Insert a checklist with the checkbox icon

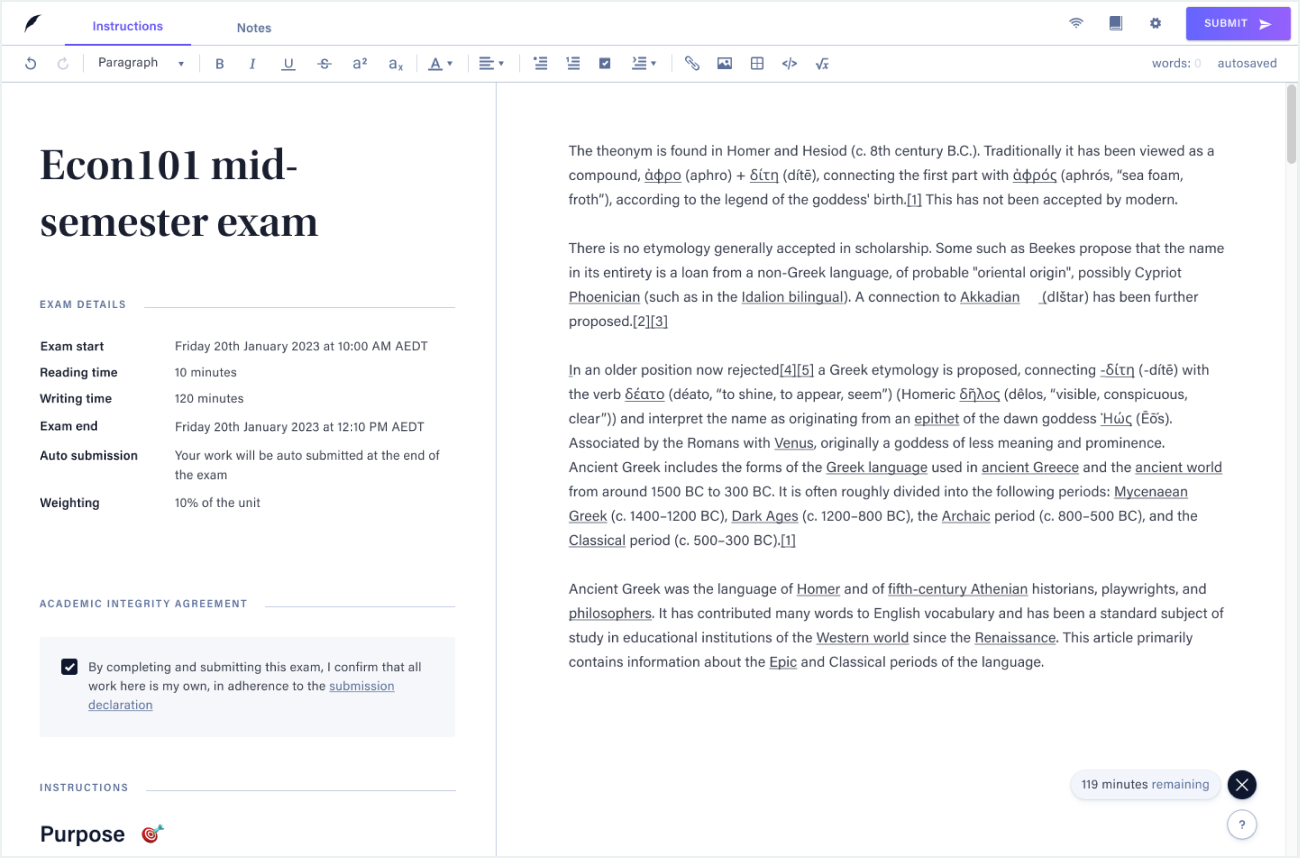pos(605,64)
